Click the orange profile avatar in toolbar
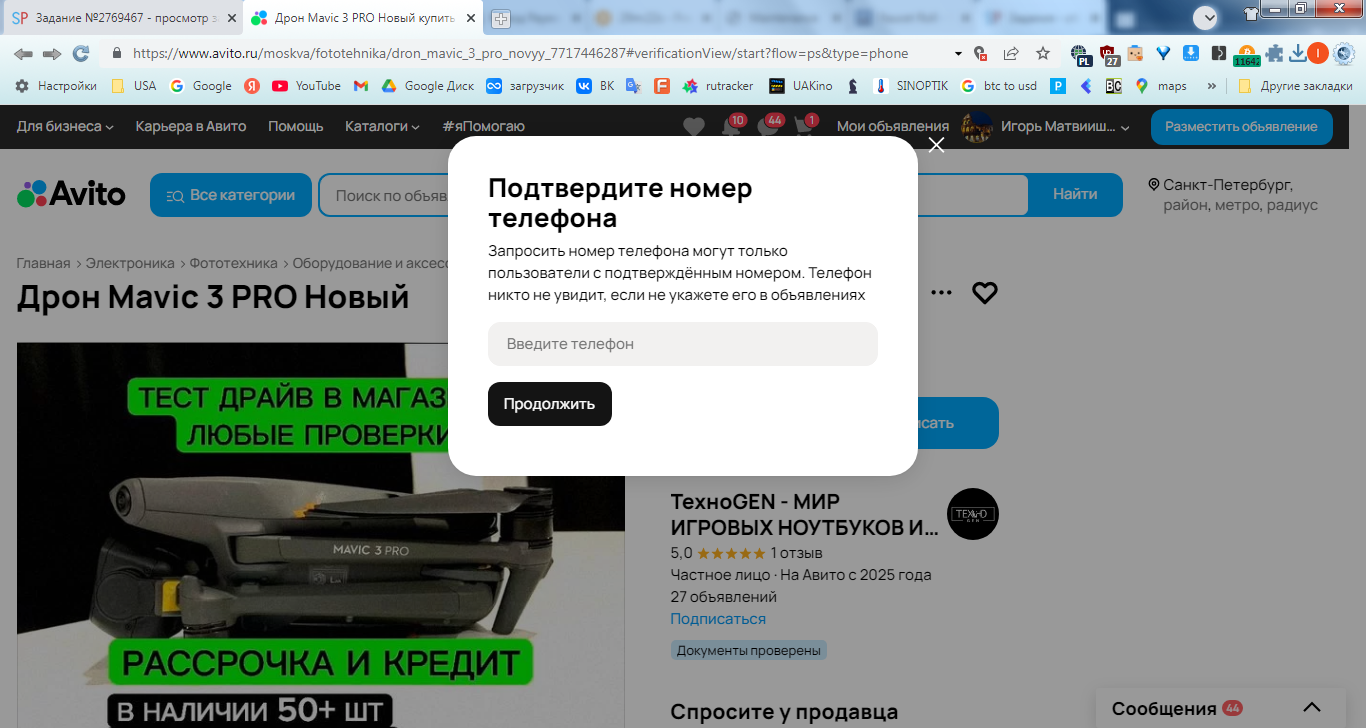The width and height of the screenshot is (1366, 728). [1318, 54]
